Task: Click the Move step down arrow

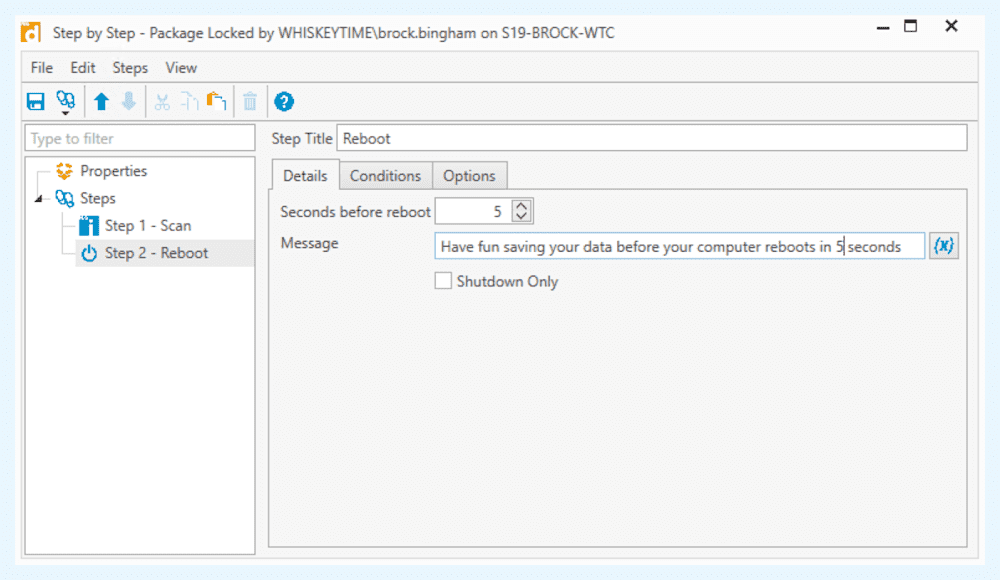Action: pos(129,101)
